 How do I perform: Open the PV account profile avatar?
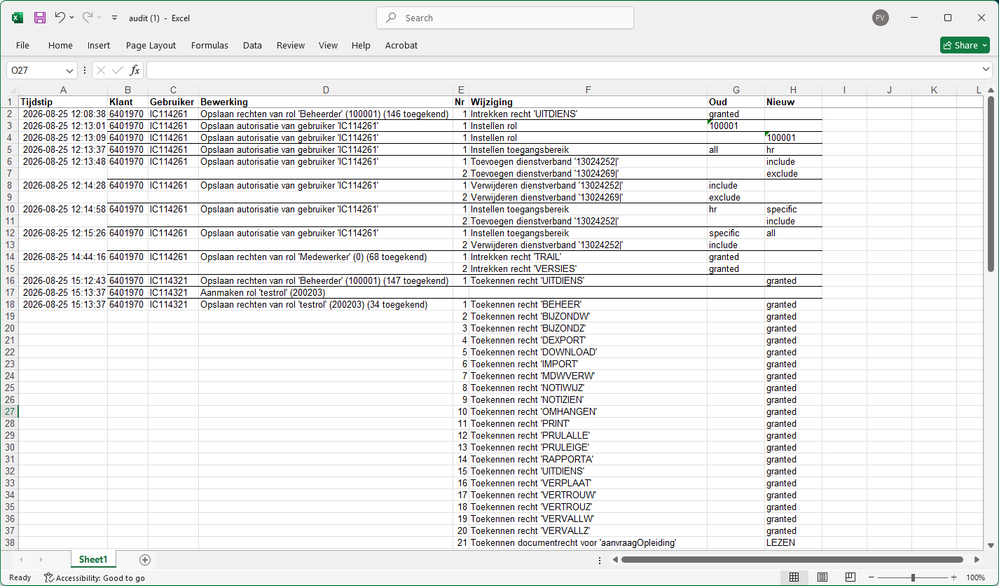pos(880,18)
